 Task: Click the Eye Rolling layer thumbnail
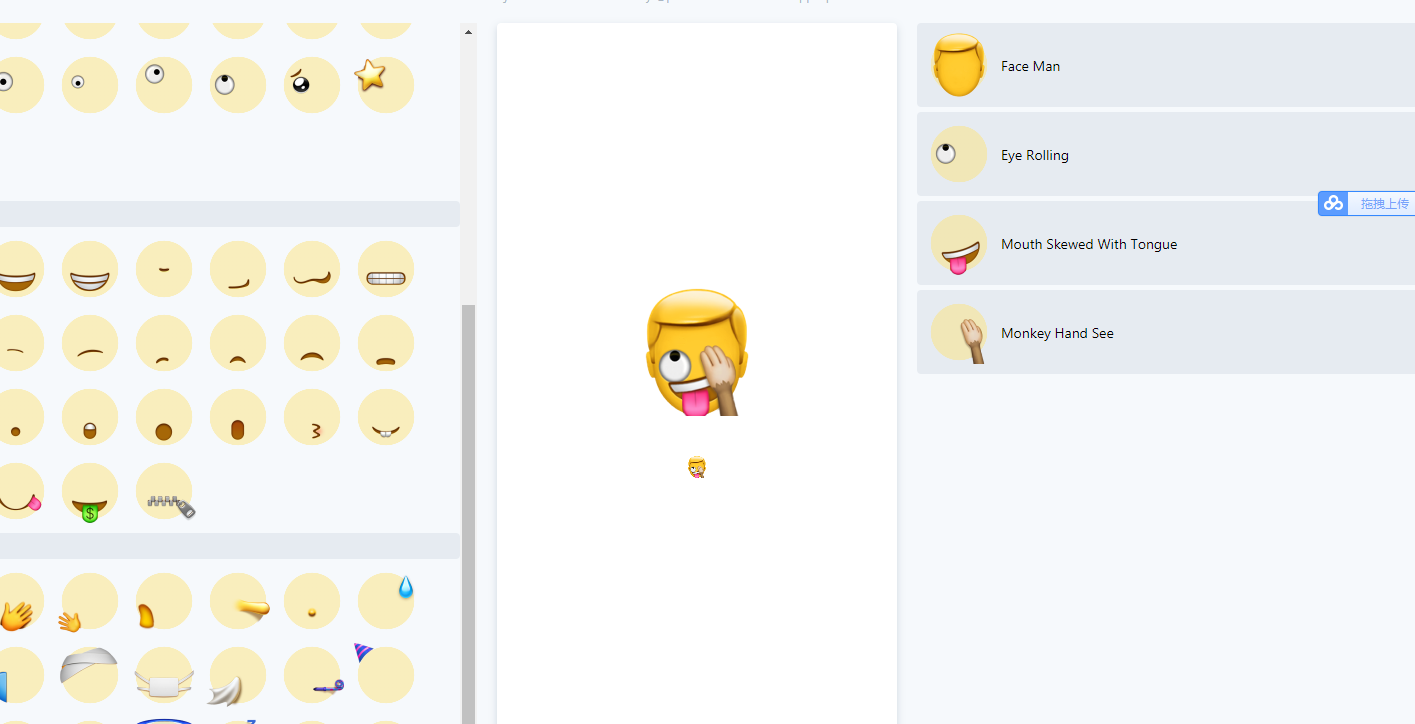coord(959,154)
